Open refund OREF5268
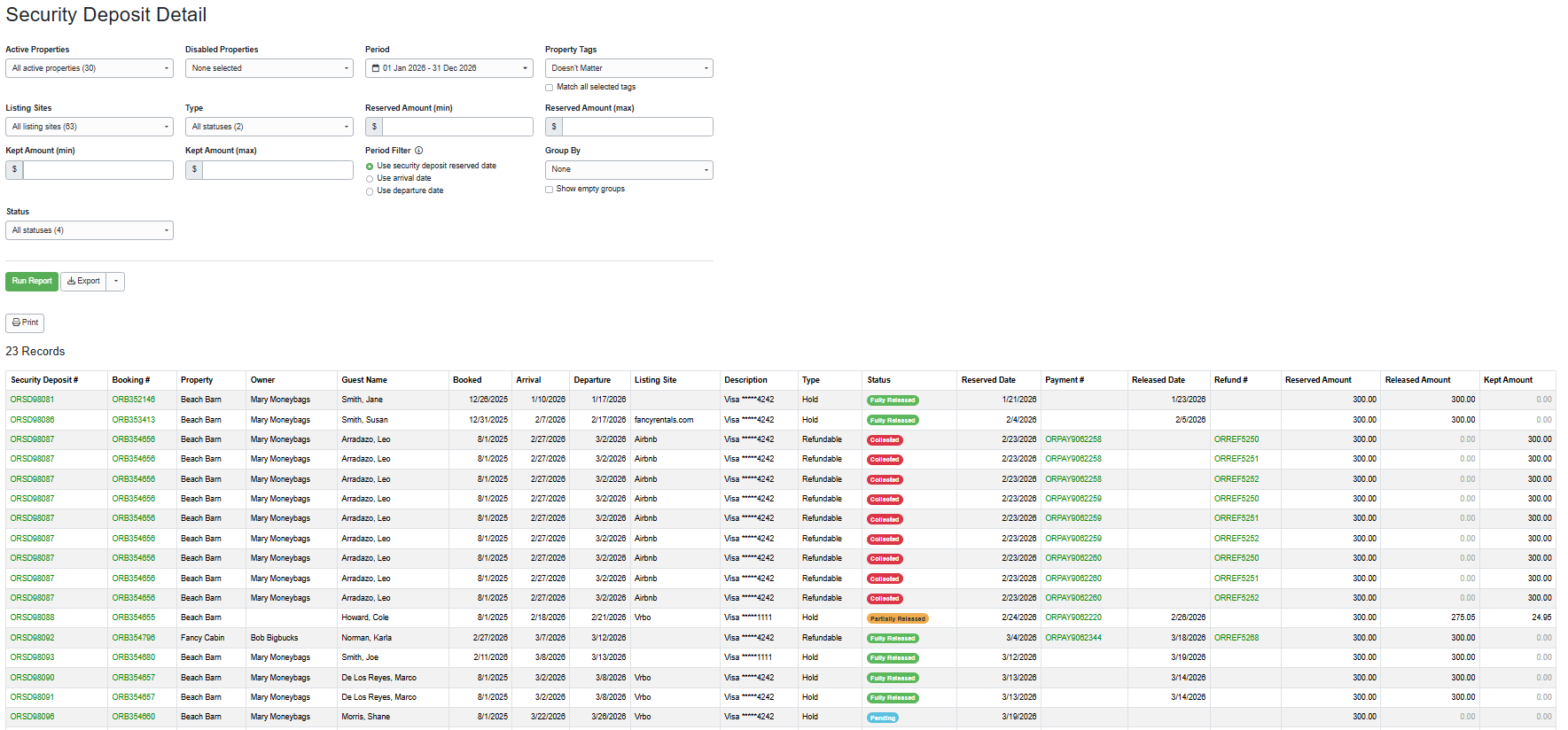Viewport: 1568px width, 730px height. pyautogui.click(x=1236, y=638)
